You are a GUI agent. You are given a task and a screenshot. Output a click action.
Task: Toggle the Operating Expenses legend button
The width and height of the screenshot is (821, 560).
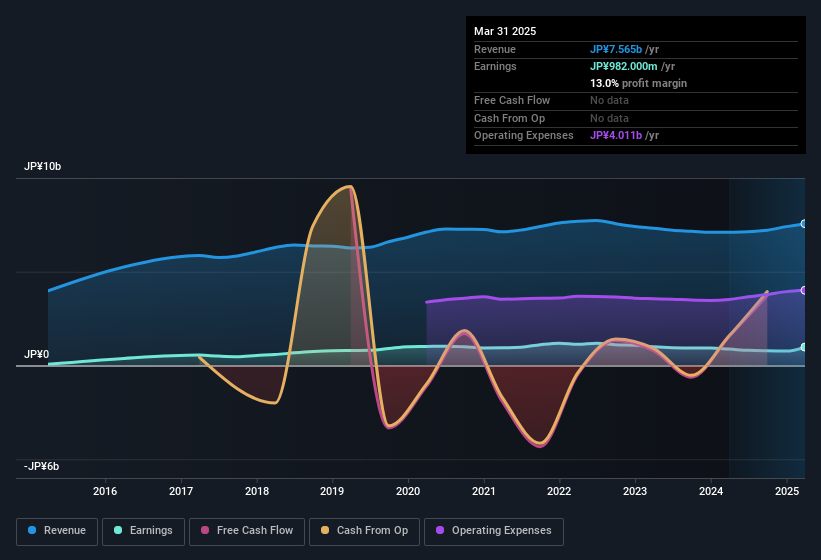coord(494,531)
